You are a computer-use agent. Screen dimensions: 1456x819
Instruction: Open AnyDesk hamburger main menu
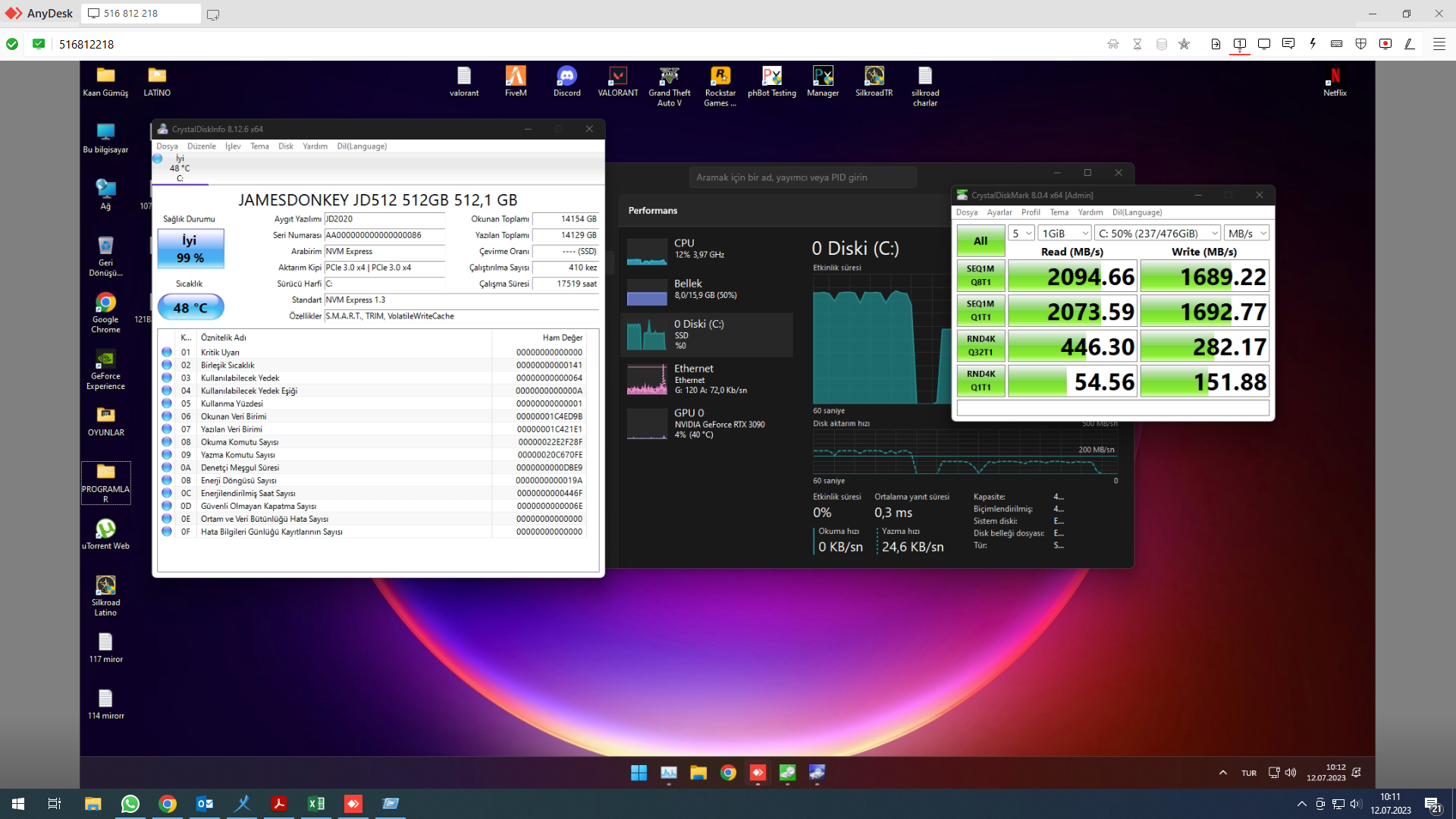[x=1439, y=44]
